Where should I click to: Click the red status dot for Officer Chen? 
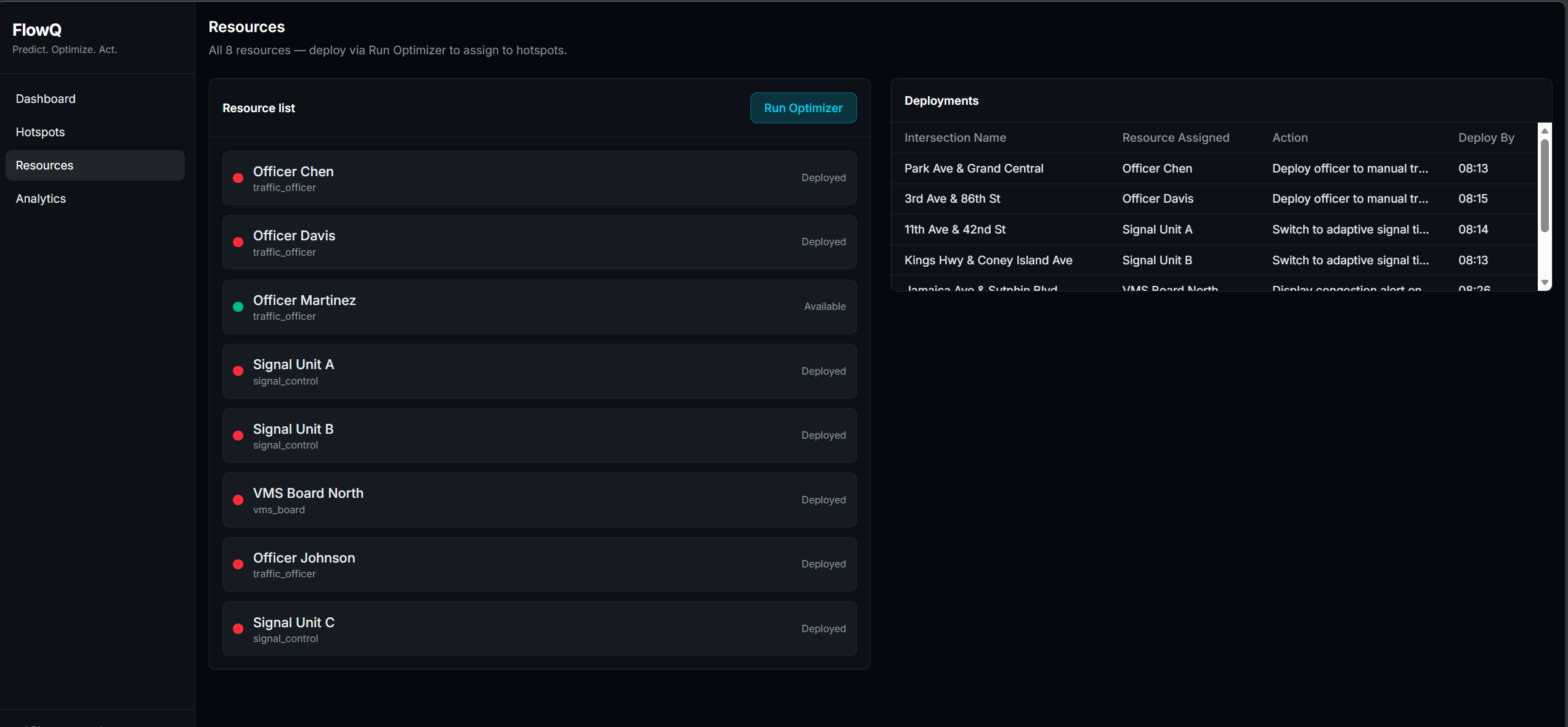(238, 178)
